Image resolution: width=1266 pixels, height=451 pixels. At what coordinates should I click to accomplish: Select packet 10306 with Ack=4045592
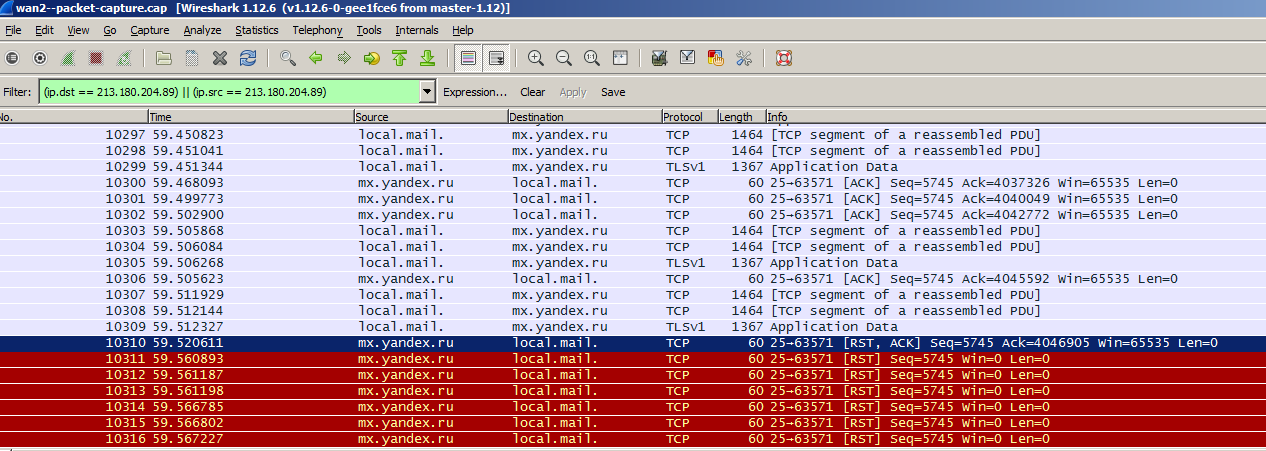point(633,278)
